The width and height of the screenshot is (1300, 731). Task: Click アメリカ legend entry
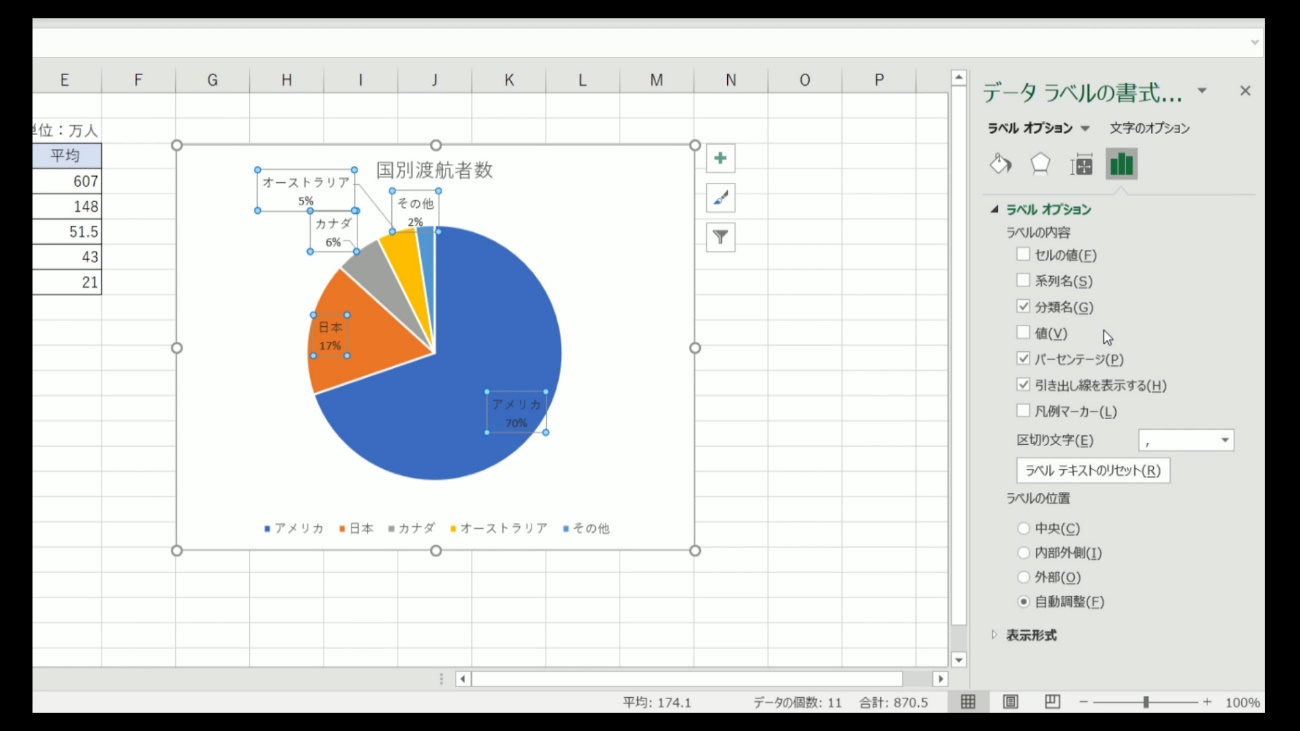(x=294, y=528)
